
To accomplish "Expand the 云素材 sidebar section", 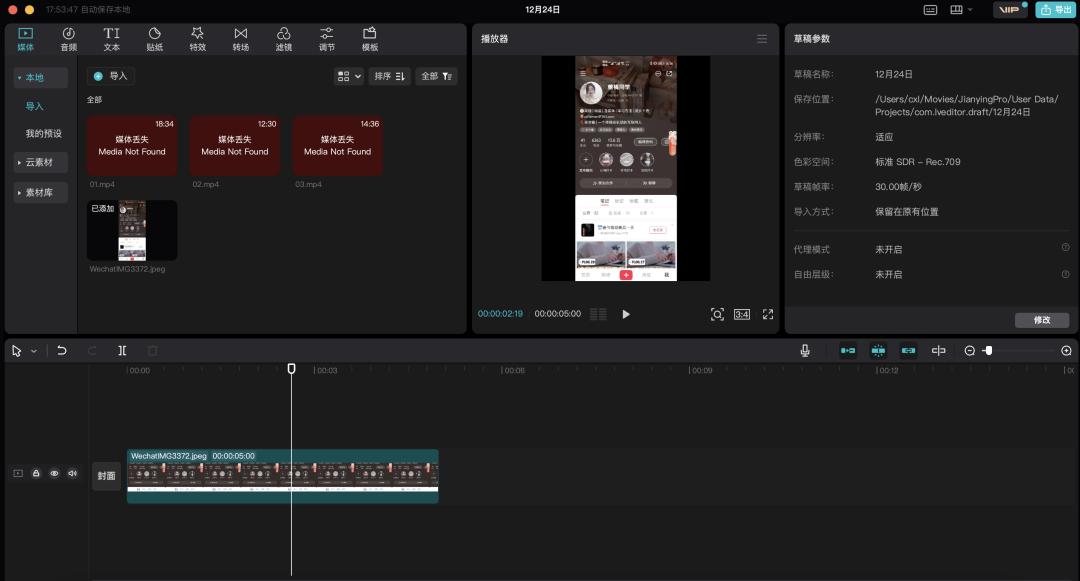I will click(40, 162).
